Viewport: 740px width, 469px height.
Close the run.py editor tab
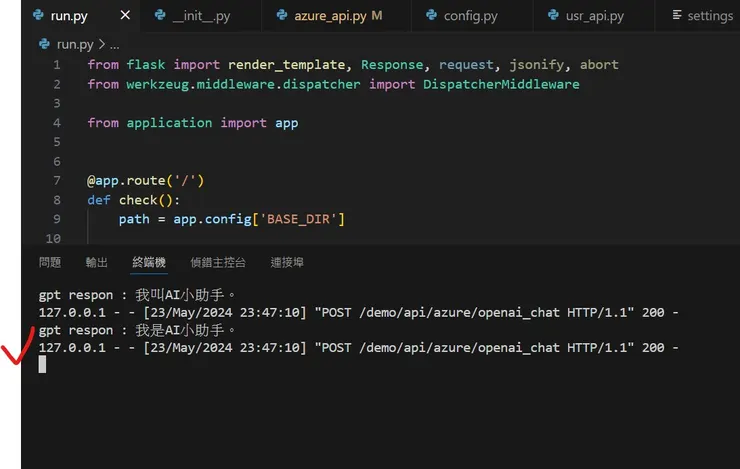coord(125,15)
